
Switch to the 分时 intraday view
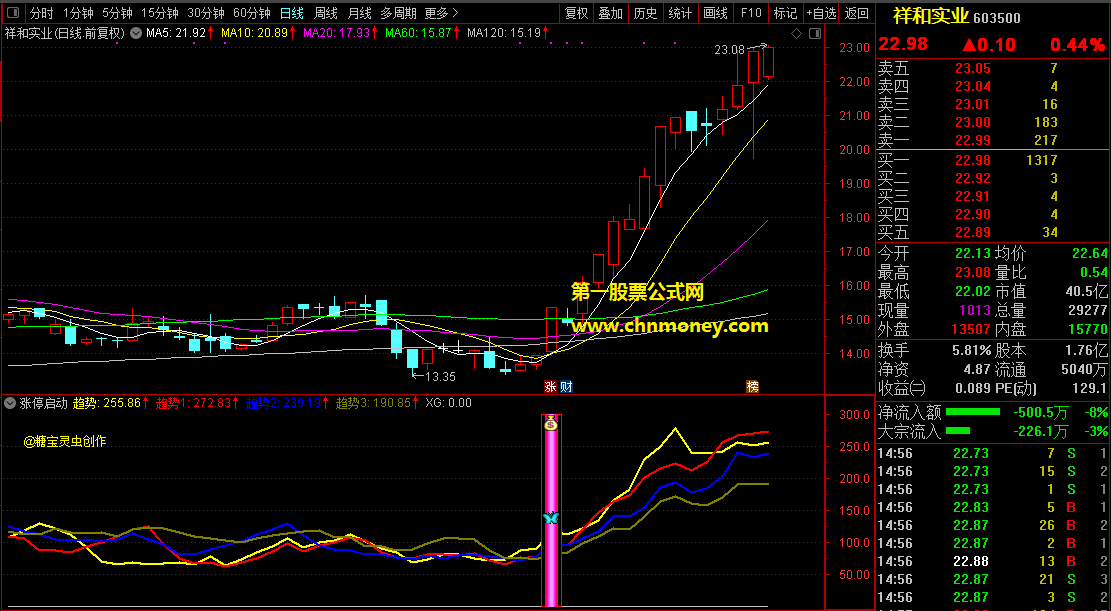(x=41, y=13)
